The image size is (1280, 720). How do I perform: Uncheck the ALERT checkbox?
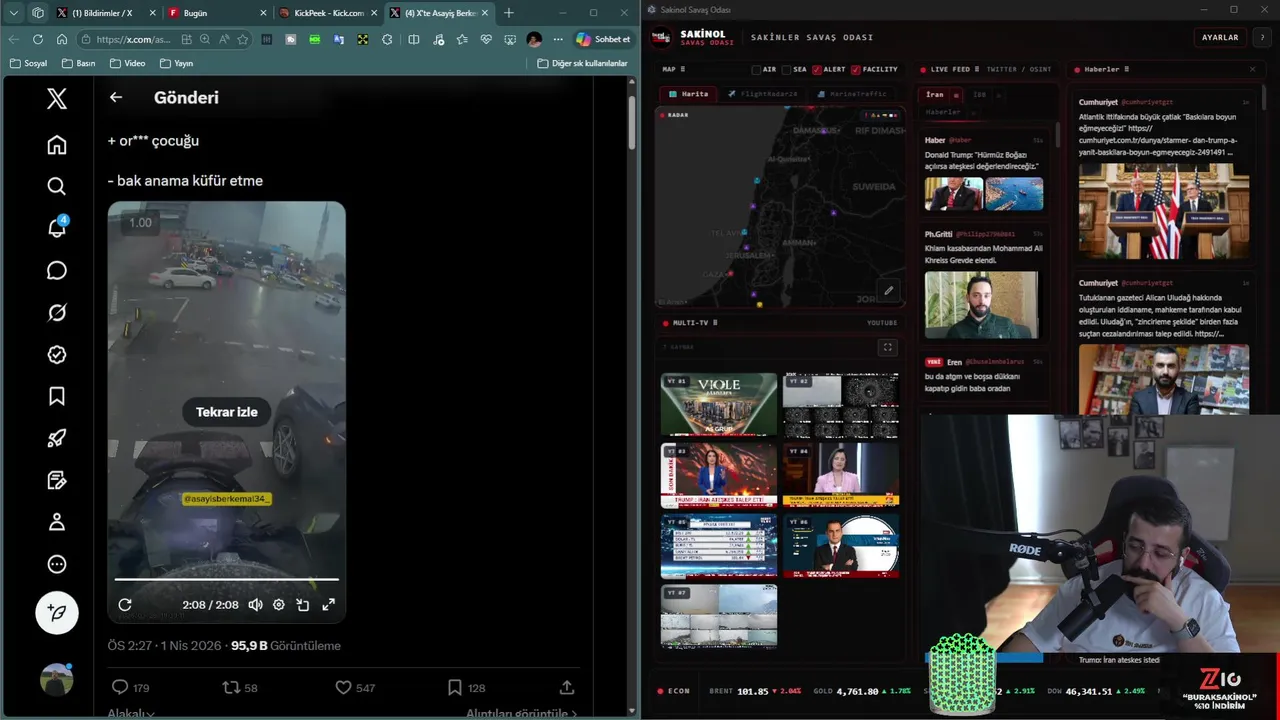tap(817, 69)
